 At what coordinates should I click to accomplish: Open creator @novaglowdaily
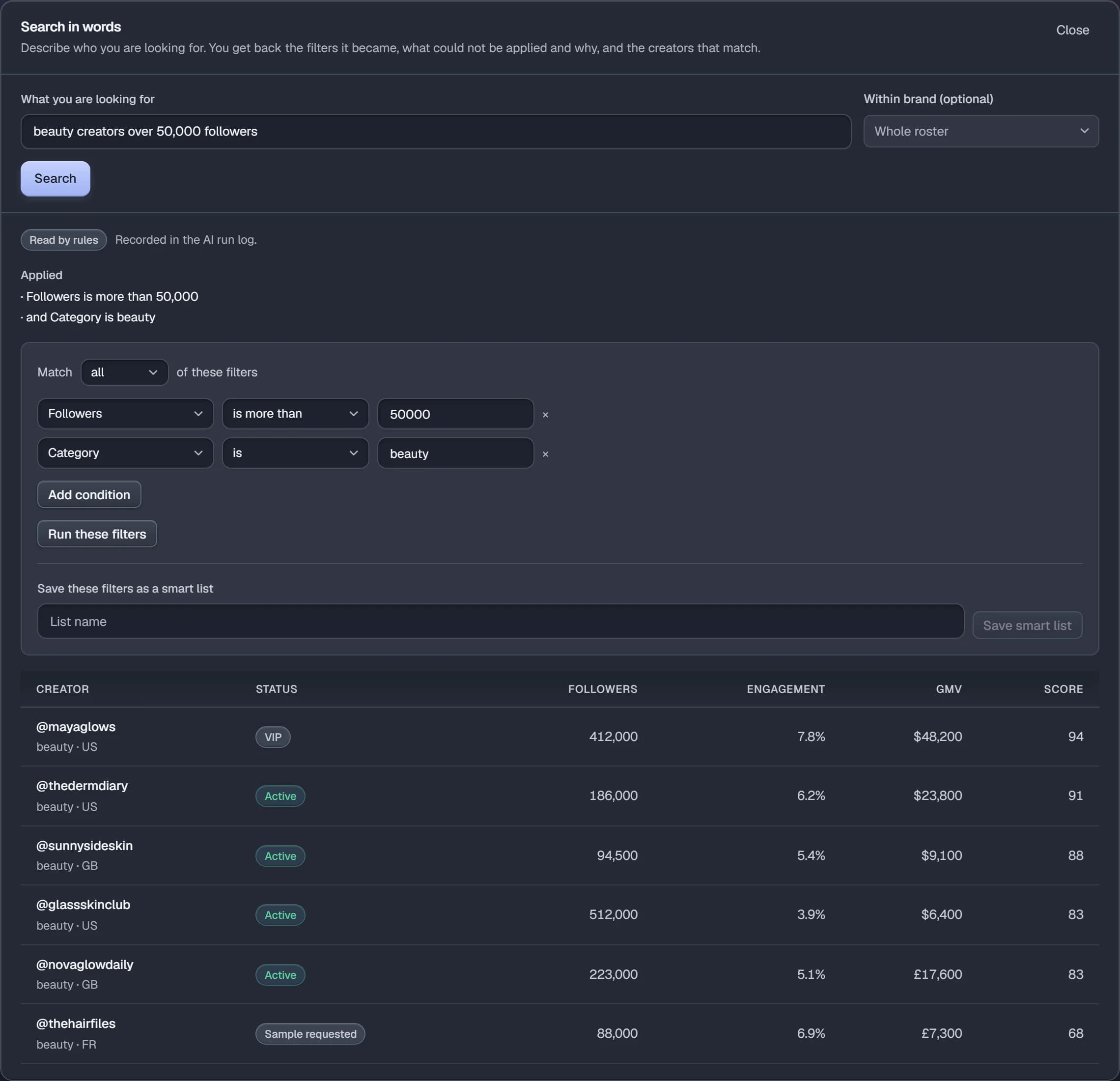pos(84,965)
